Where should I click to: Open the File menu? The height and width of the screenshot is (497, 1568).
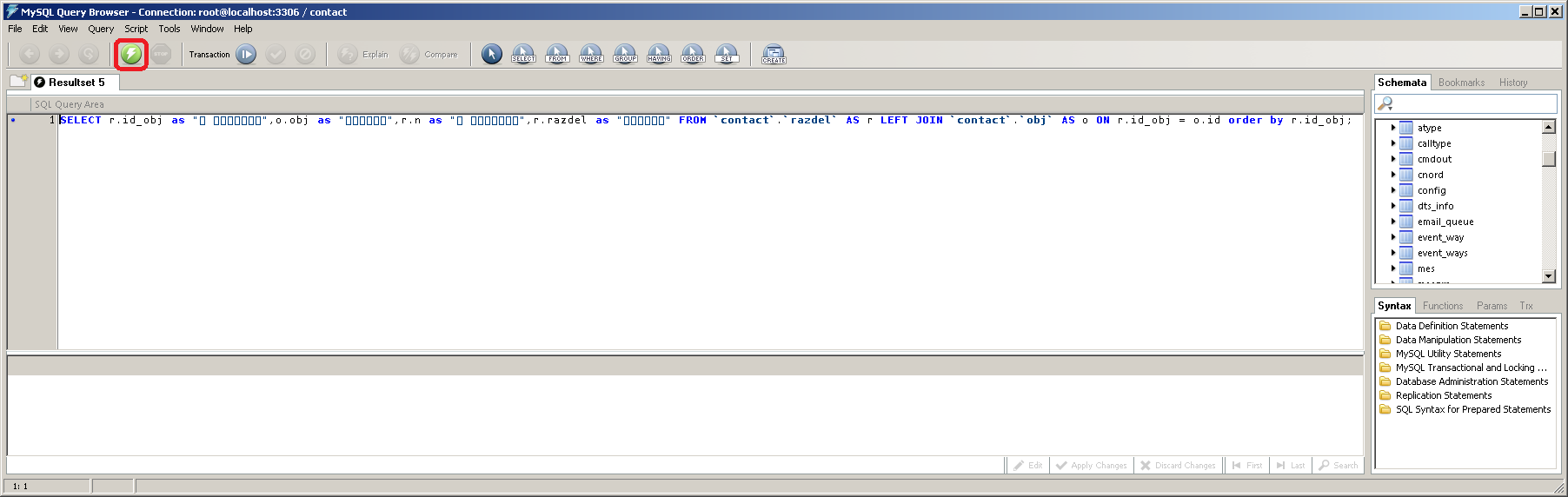pyautogui.click(x=15, y=29)
